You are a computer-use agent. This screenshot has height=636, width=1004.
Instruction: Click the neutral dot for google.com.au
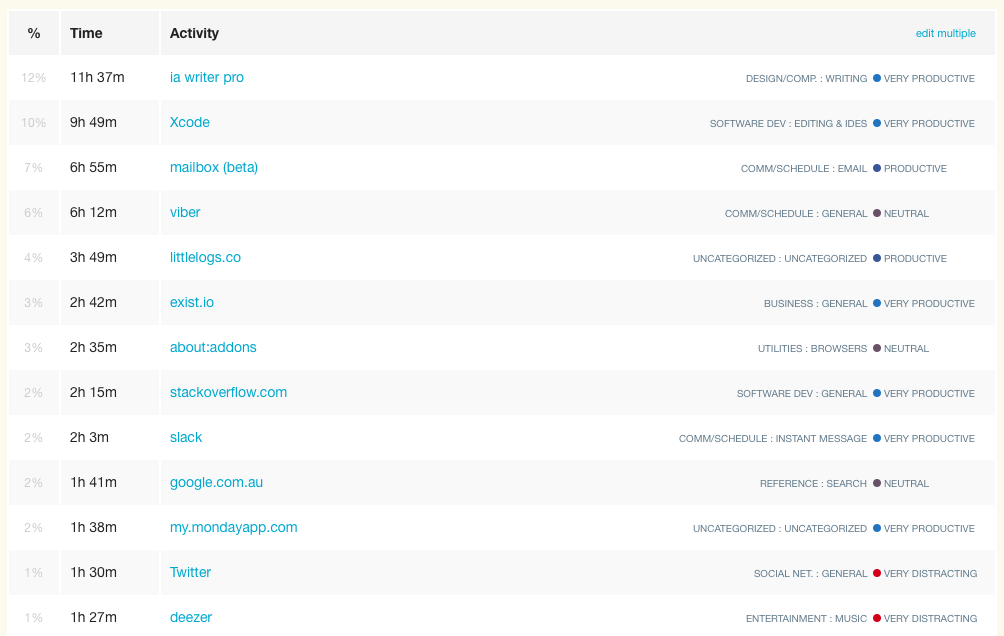point(877,483)
